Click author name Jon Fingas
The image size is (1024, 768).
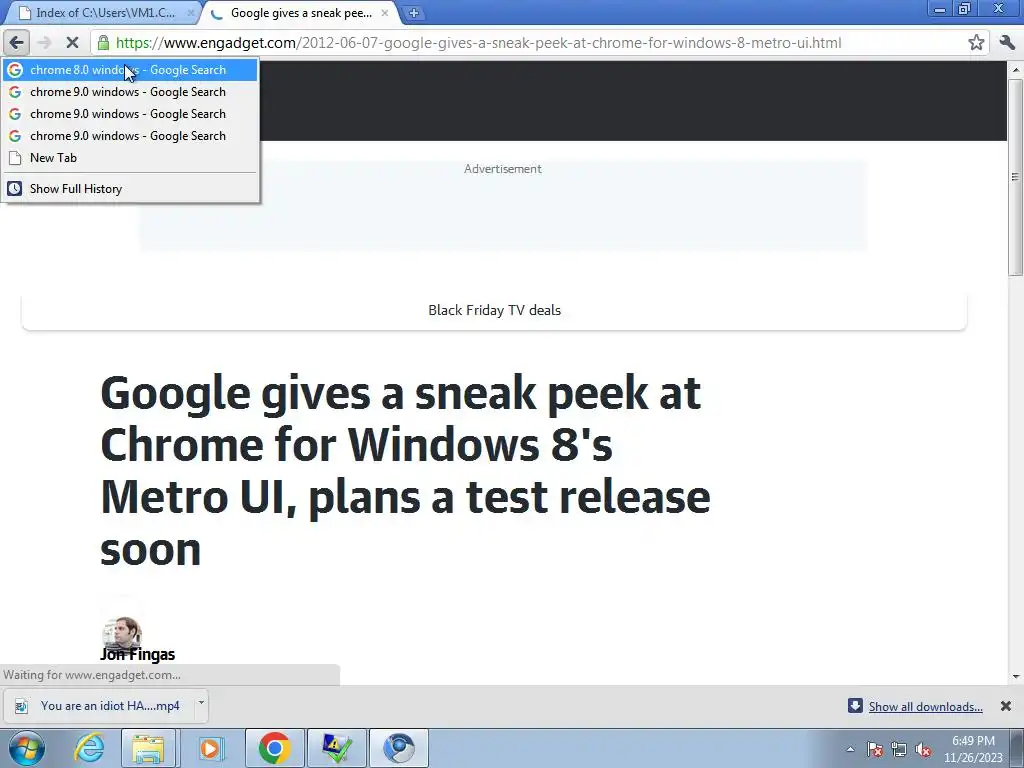[x=137, y=654]
